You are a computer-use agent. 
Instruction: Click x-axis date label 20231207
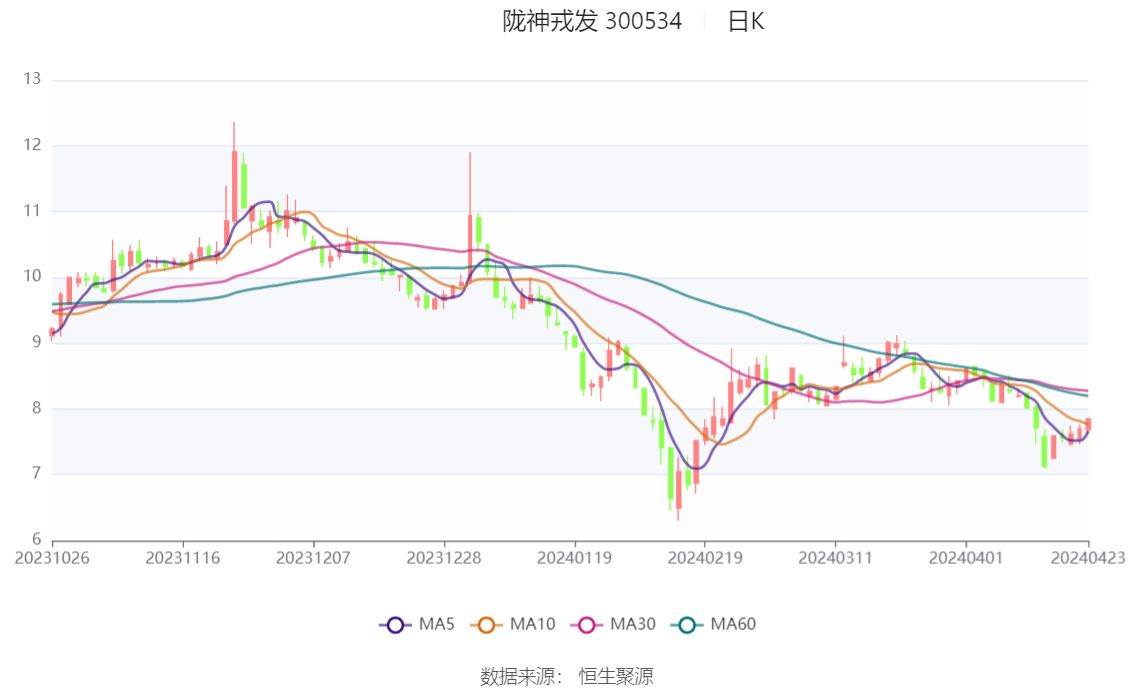[x=313, y=558]
